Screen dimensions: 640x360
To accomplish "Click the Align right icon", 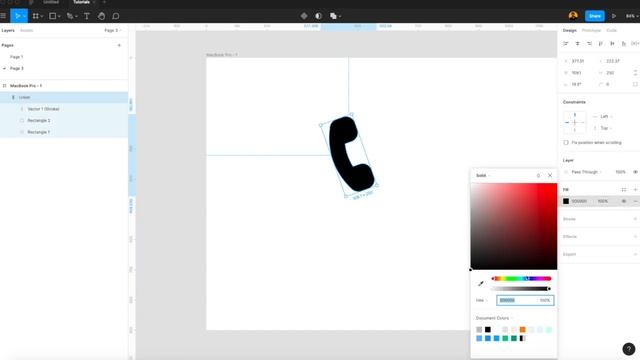I will coord(589,43).
